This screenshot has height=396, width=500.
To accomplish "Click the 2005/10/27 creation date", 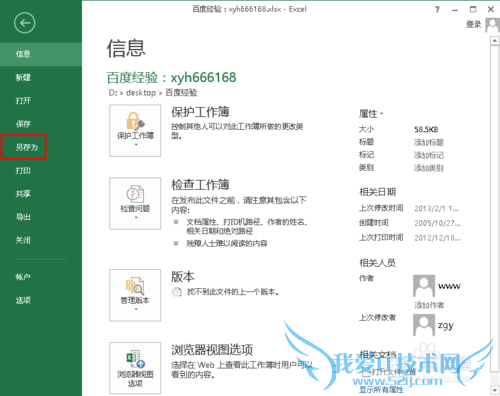I will click(x=437, y=223).
